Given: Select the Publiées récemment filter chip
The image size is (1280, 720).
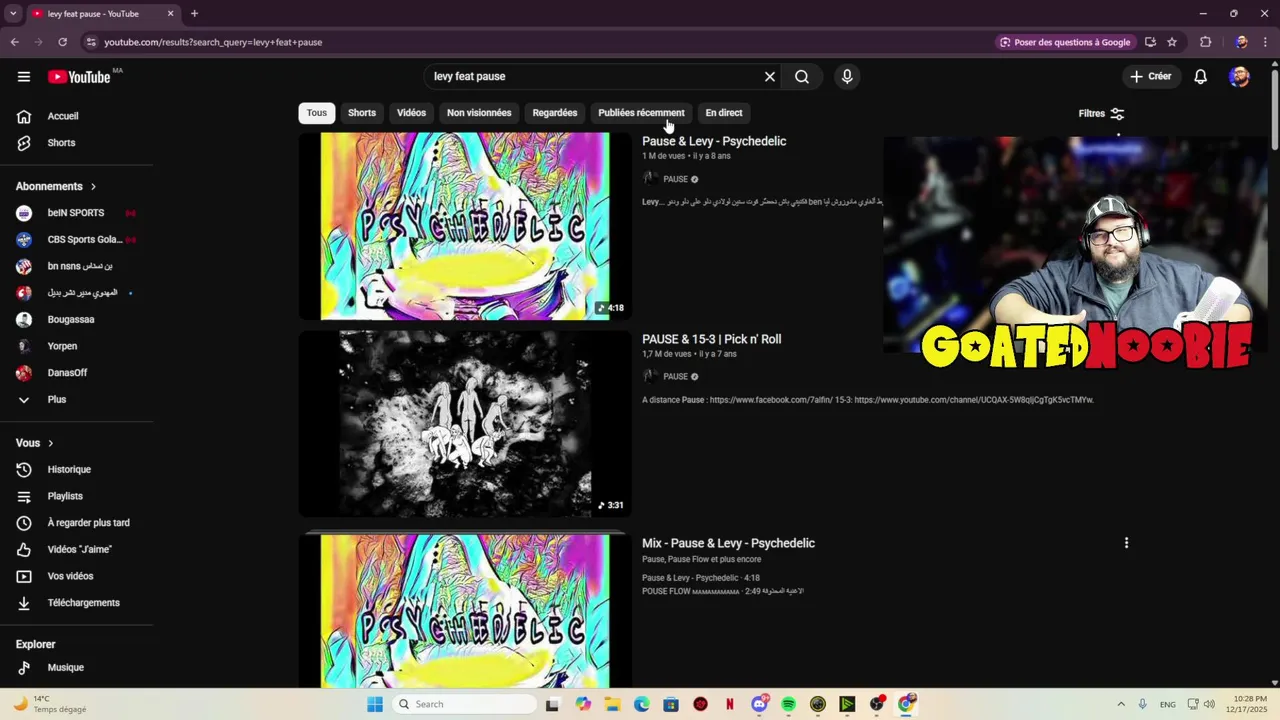Looking at the screenshot, I should pos(641,113).
